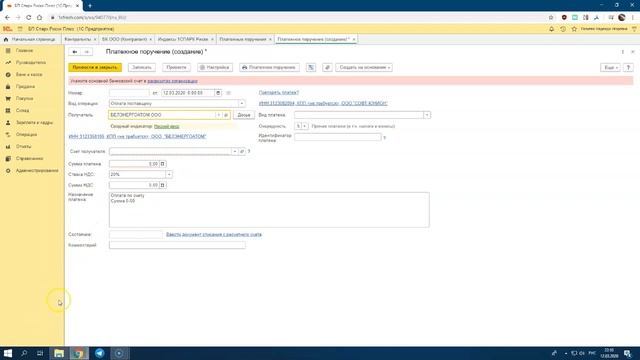The image size is (640, 360).
Task: Click the question mark help button
Action: (628, 67)
